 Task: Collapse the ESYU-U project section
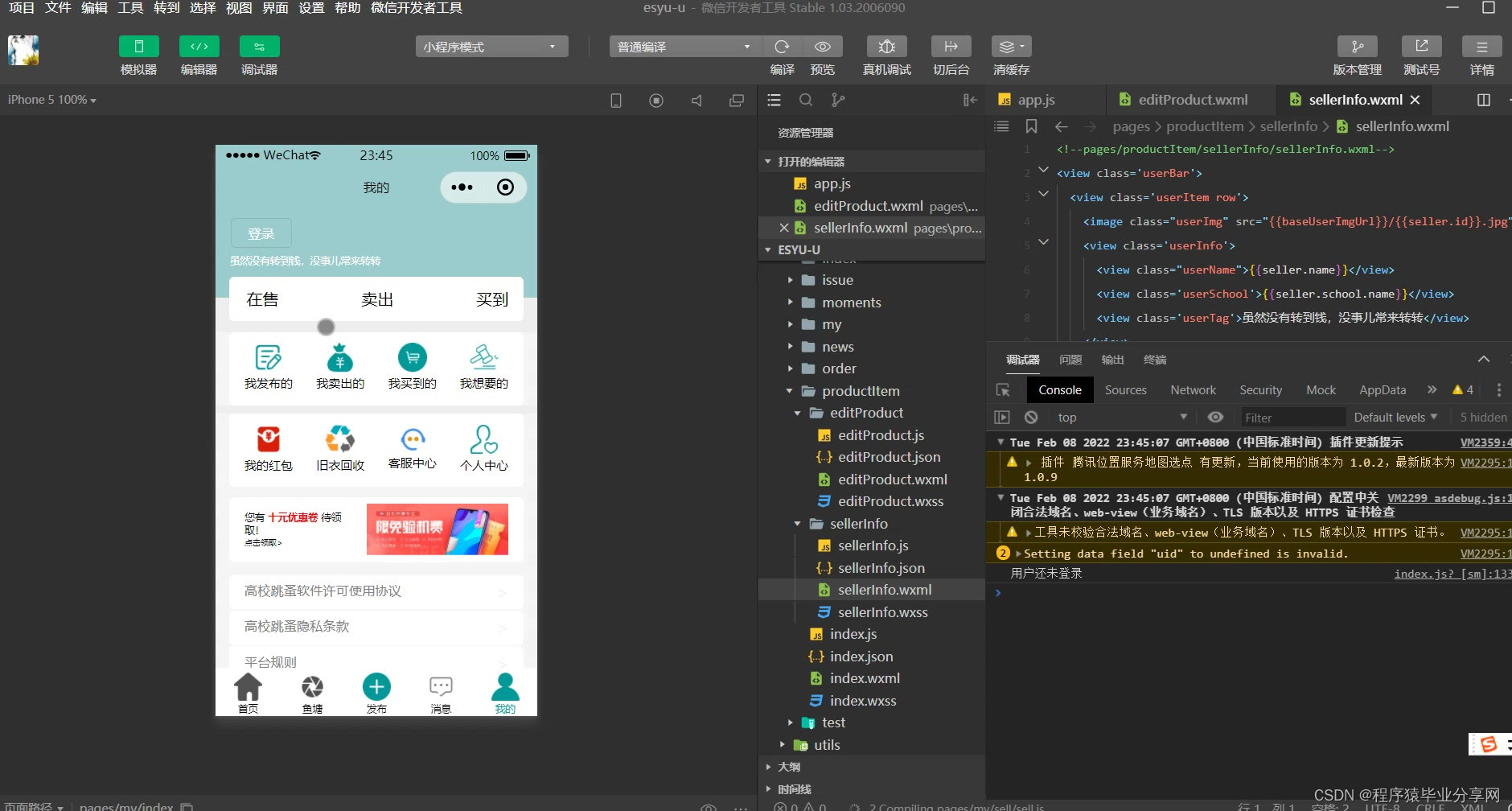point(767,250)
